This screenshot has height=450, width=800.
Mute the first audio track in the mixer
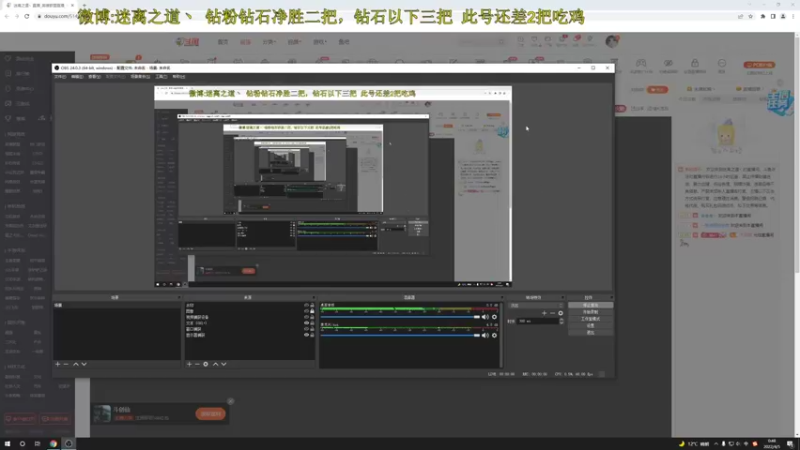485,317
